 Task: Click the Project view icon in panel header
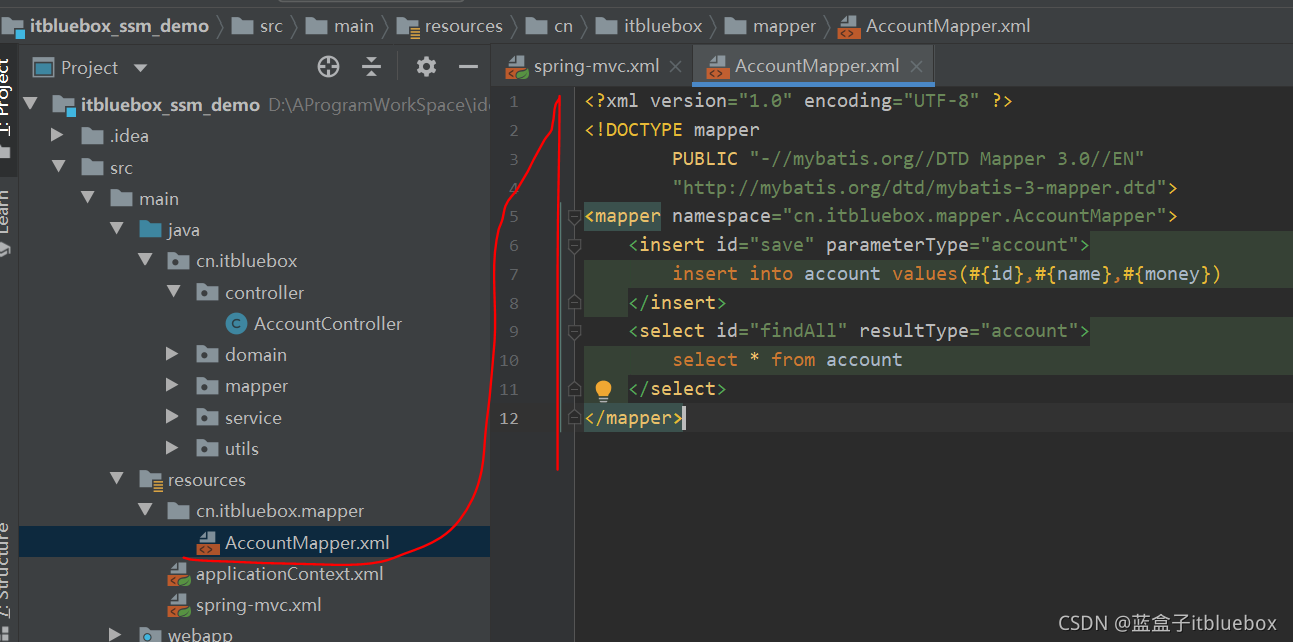pos(43,68)
